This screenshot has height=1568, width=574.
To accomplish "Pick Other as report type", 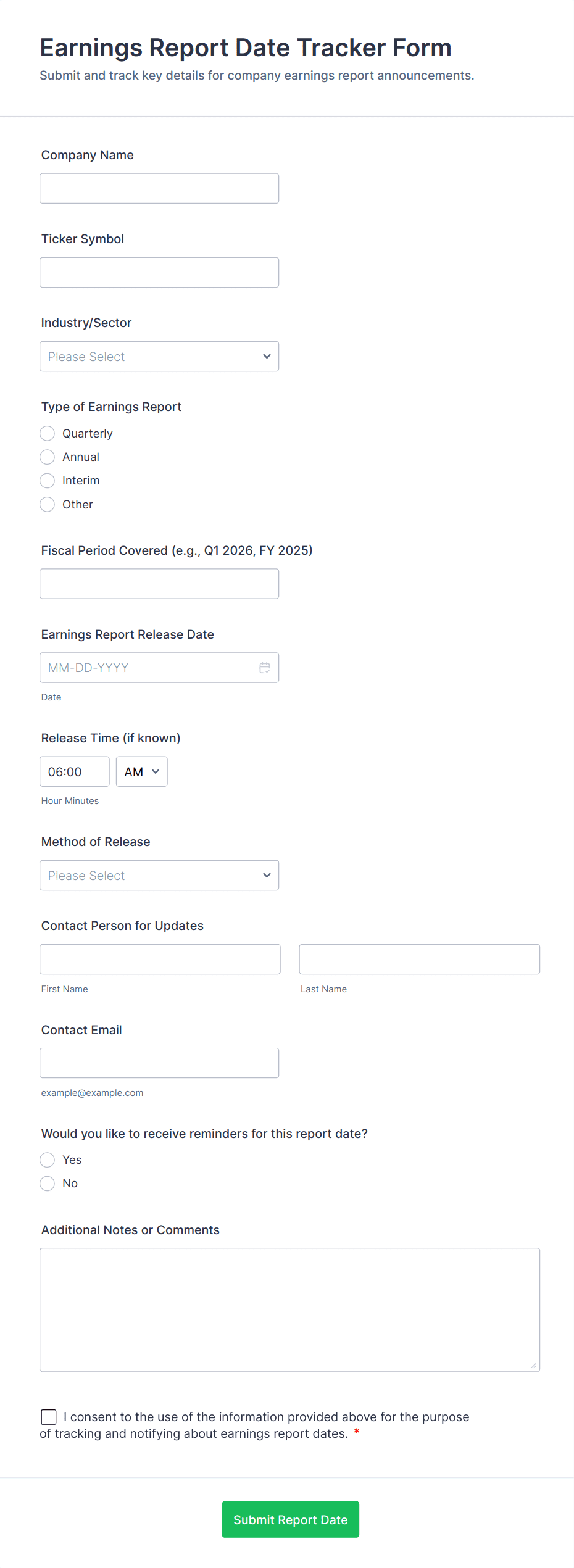I will 48,505.
